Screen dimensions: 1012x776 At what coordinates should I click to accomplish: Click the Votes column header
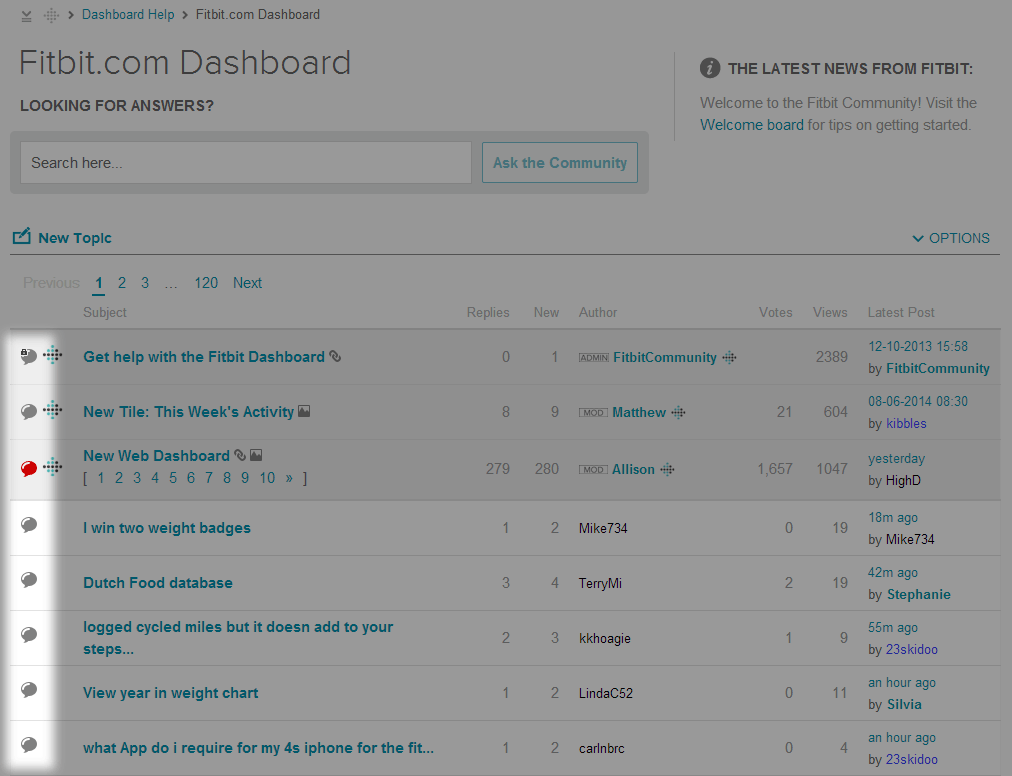click(775, 312)
